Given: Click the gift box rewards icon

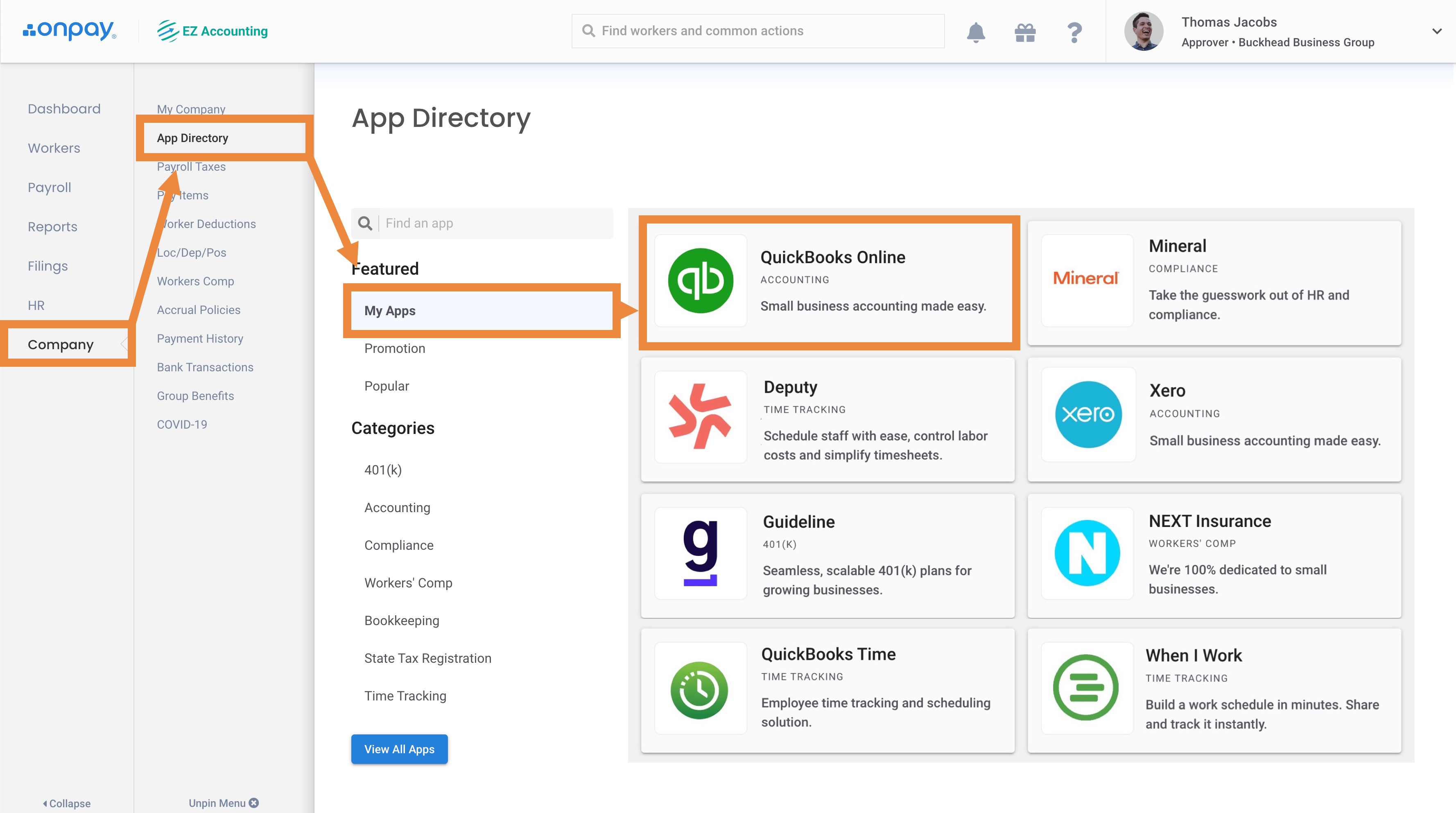Looking at the screenshot, I should click(x=1025, y=32).
